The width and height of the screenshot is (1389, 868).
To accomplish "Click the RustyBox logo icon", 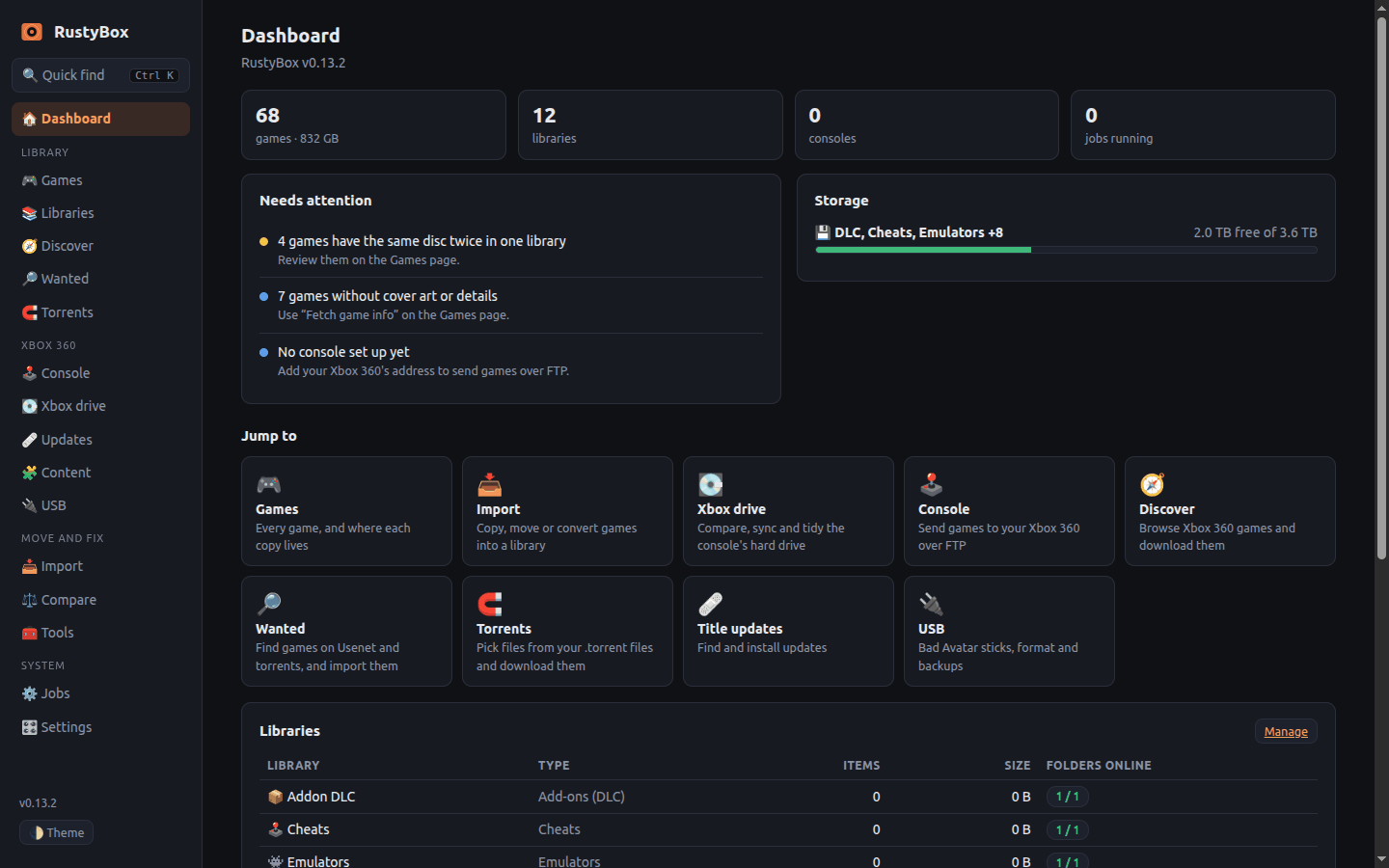I will (32, 32).
